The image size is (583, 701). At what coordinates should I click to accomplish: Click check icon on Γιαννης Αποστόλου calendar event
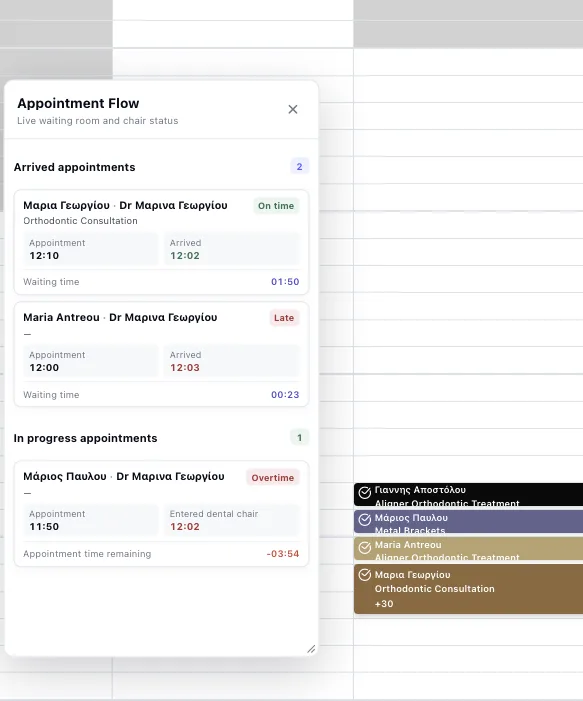click(365, 492)
